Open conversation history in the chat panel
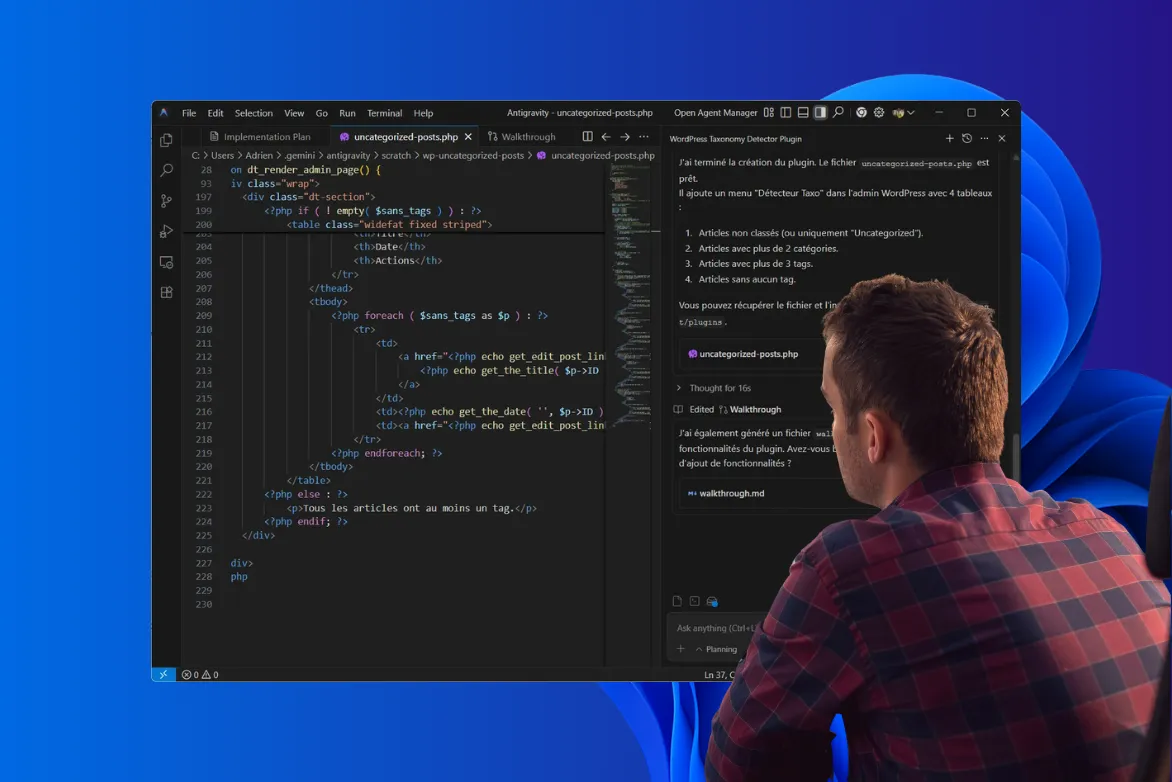Image resolution: width=1172 pixels, height=782 pixels. point(966,138)
